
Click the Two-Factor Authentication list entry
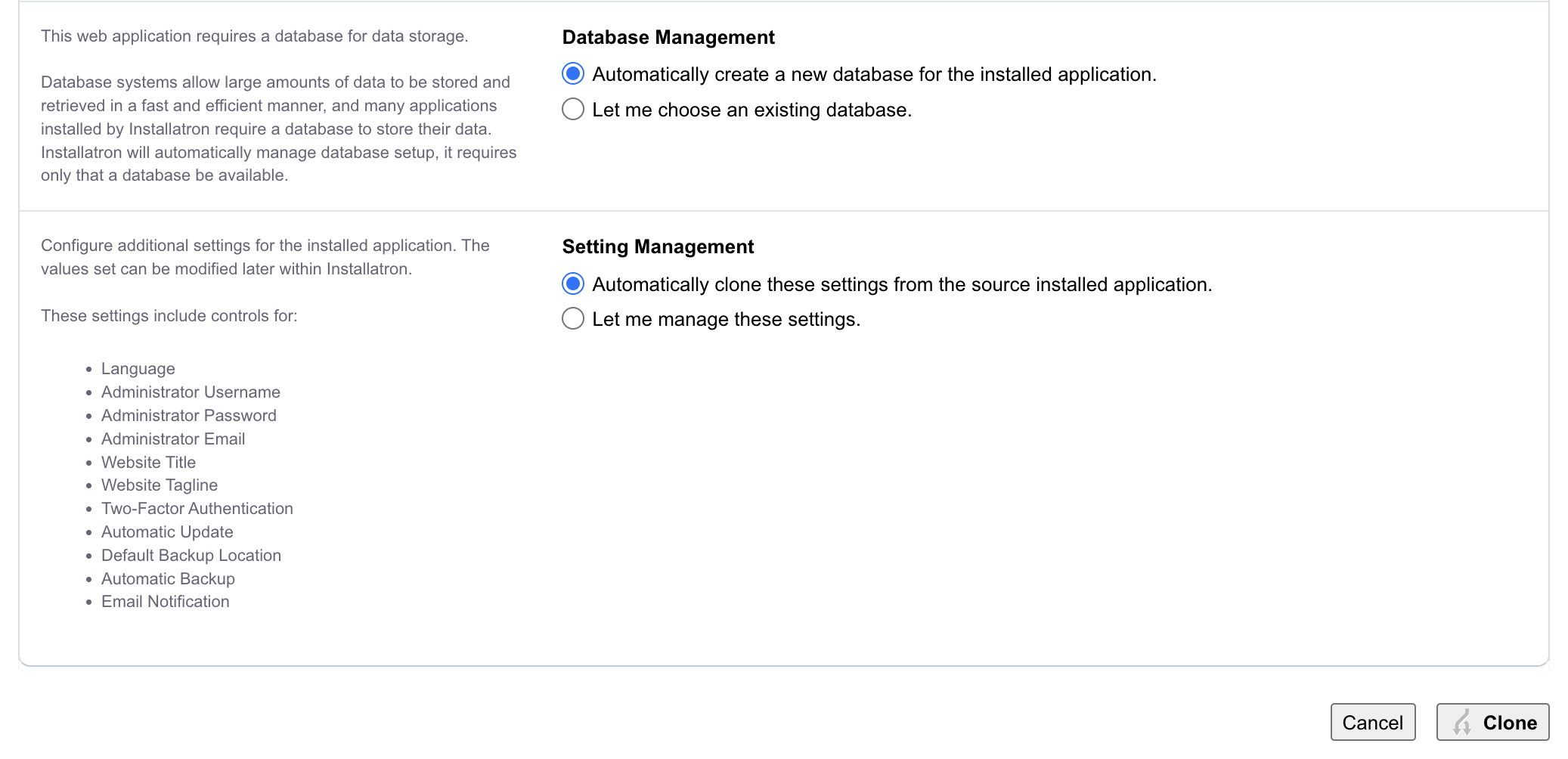197,508
